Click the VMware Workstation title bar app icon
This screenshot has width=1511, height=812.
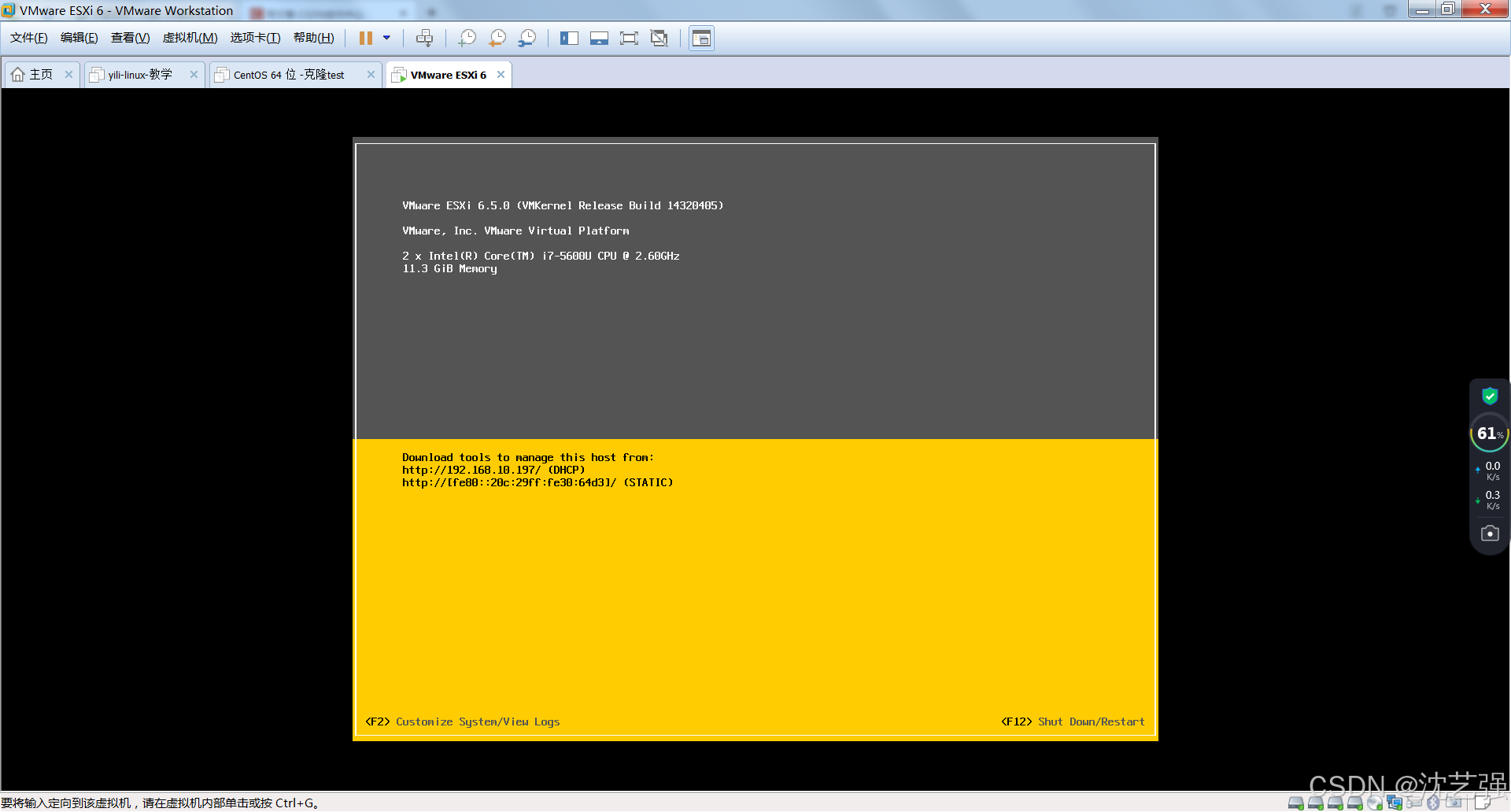9,10
